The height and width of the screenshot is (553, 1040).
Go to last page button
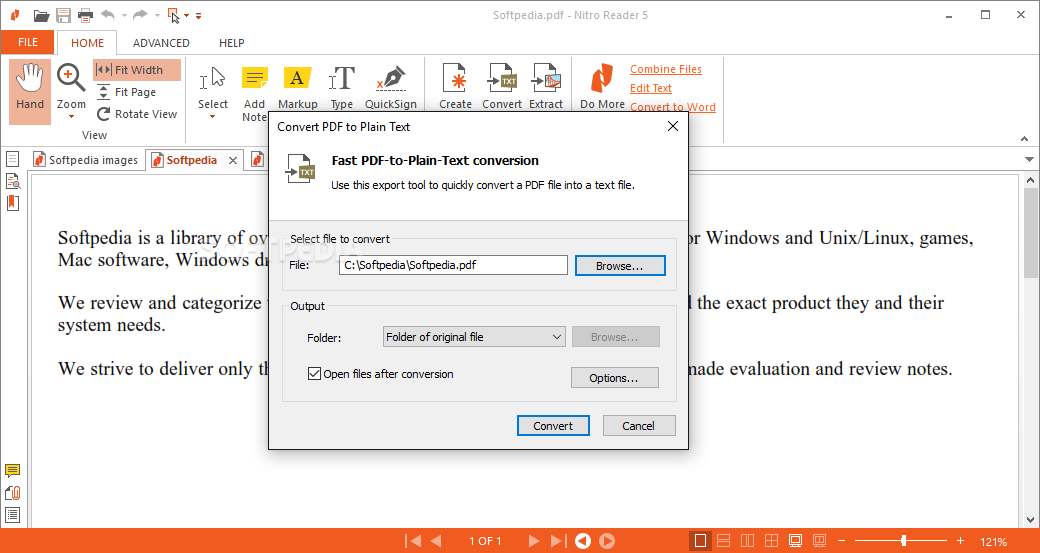pyautogui.click(x=558, y=541)
